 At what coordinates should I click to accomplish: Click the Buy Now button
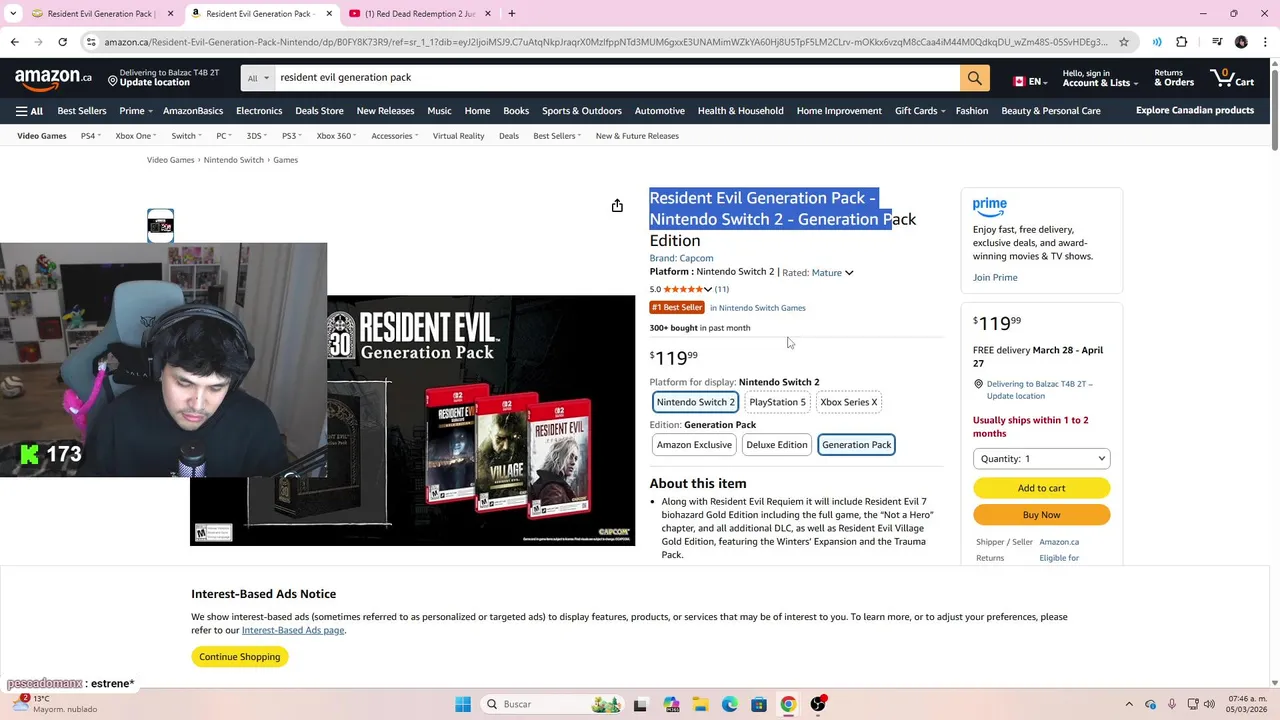point(1041,515)
